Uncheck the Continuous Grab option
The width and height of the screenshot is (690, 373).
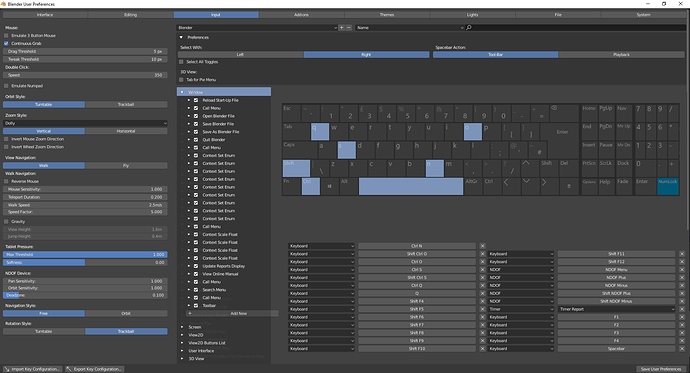[6, 44]
